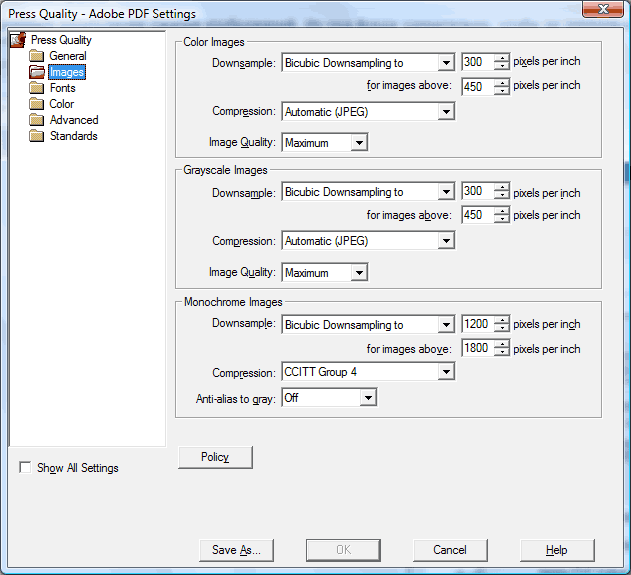Screen dimensions: 631x575
Task: Click Monochrome Images 1200 ppi field
Action: [x=478, y=324]
